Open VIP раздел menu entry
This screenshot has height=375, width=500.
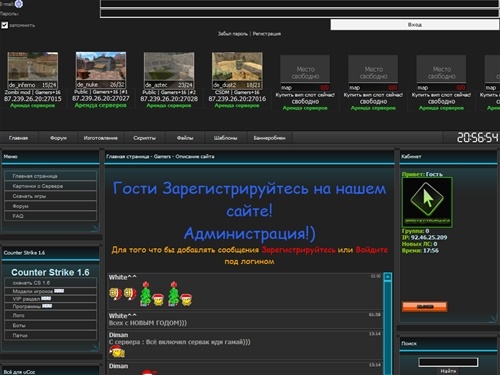(x=51, y=299)
